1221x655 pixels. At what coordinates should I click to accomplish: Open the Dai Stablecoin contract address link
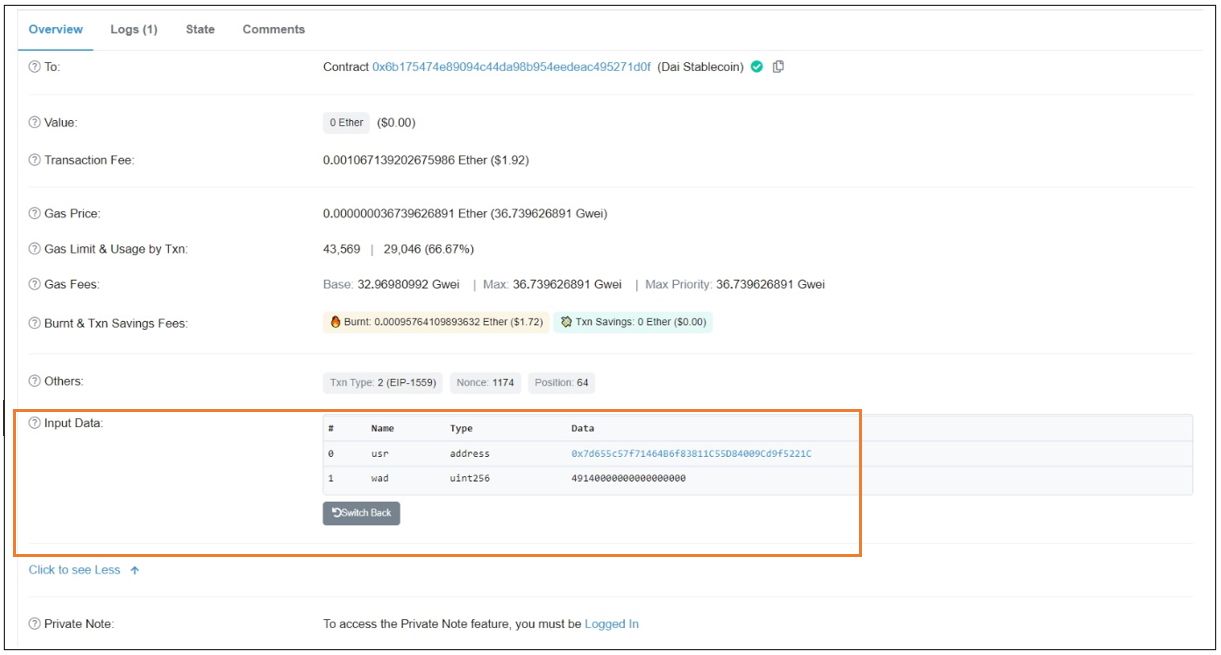511,67
